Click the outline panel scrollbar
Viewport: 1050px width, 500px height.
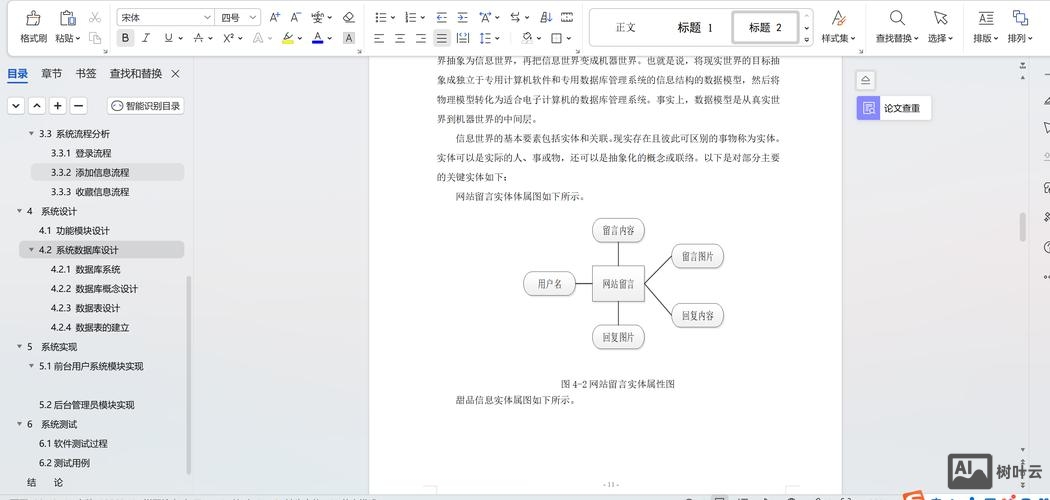pos(189,375)
